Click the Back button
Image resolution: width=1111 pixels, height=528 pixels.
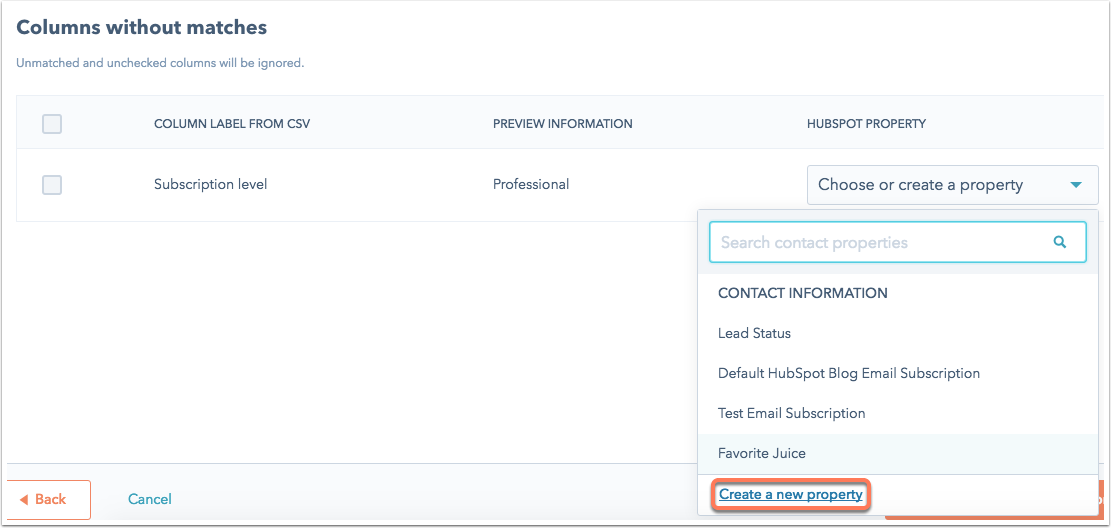click(x=48, y=500)
